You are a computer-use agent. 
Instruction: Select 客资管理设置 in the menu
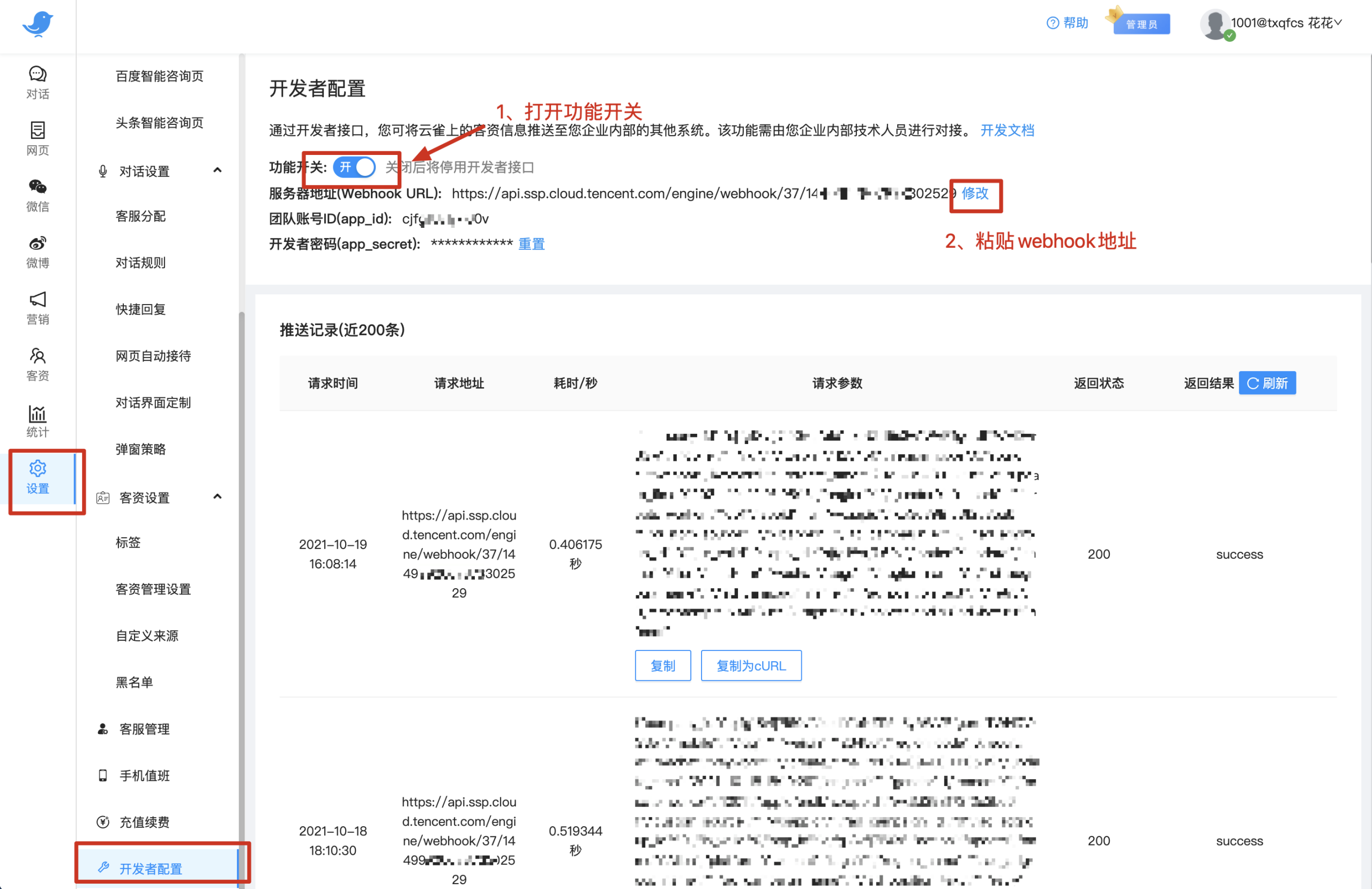point(153,590)
